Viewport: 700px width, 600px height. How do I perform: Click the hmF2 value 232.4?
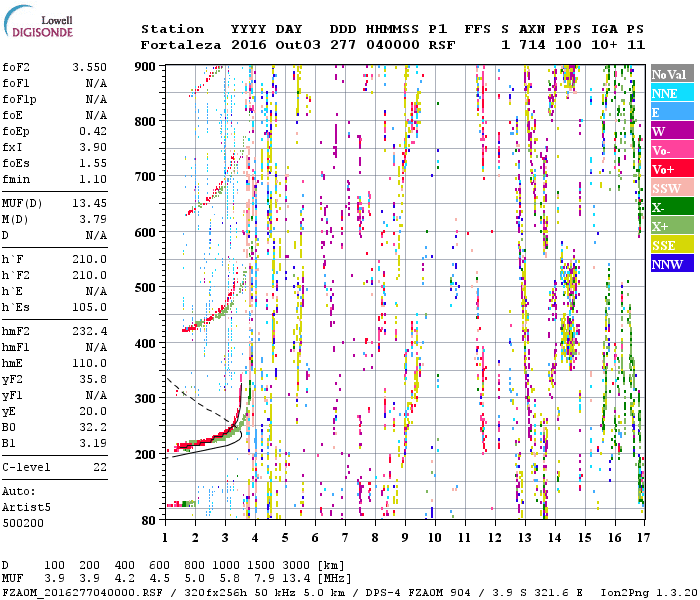89,331
